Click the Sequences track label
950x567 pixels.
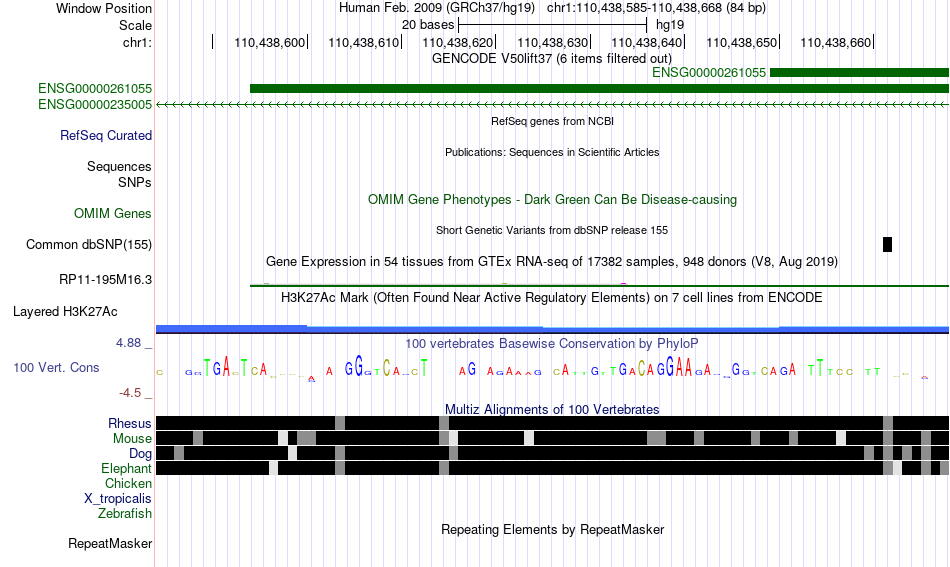[x=119, y=166]
